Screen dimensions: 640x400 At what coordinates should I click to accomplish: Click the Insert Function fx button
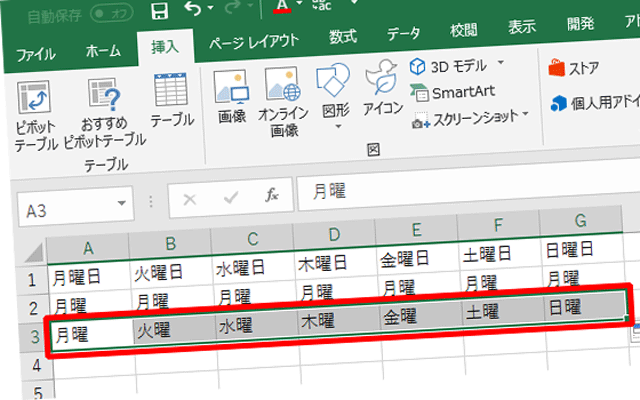[x=272, y=195]
